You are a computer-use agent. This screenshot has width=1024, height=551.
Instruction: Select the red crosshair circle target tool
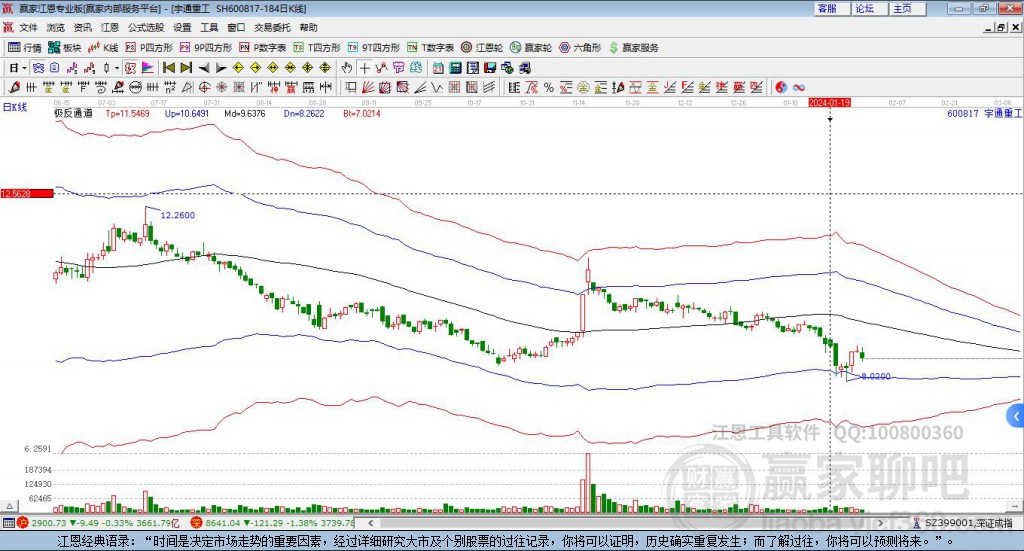point(204,87)
